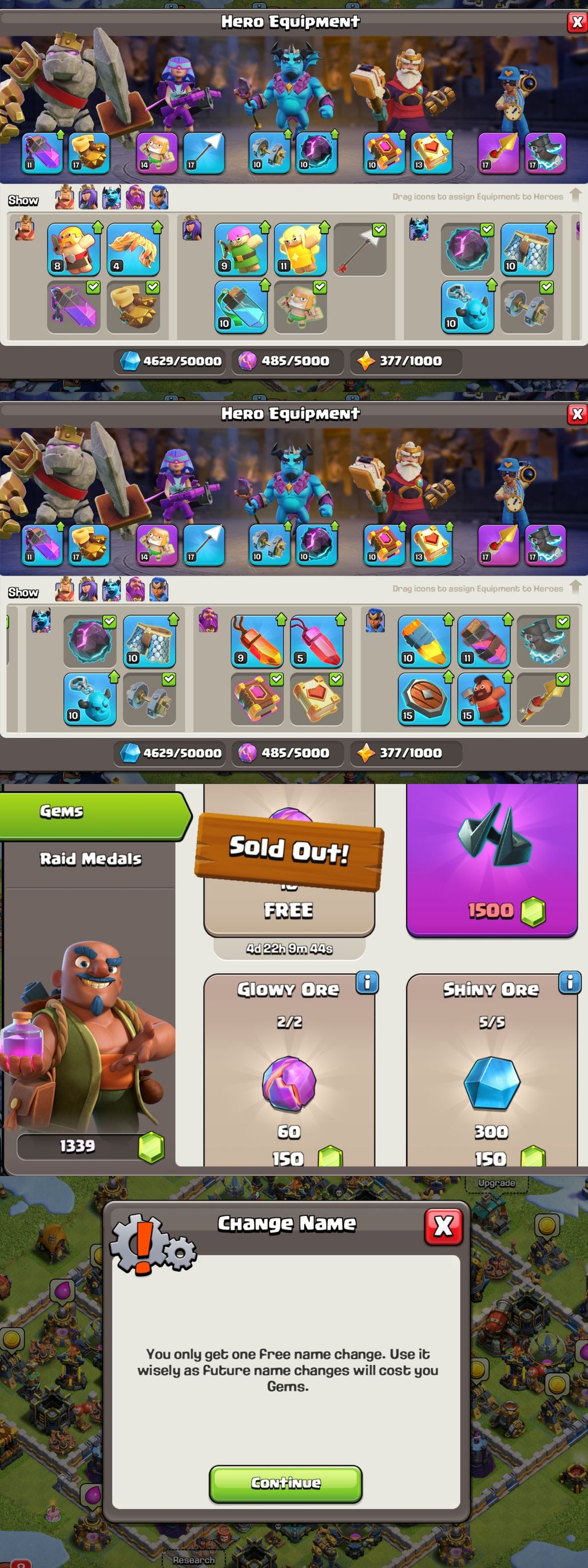The image size is (588, 1568).
Task: Choose the level 11 Healer Puppet equipment
Action: click(x=301, y=249)
